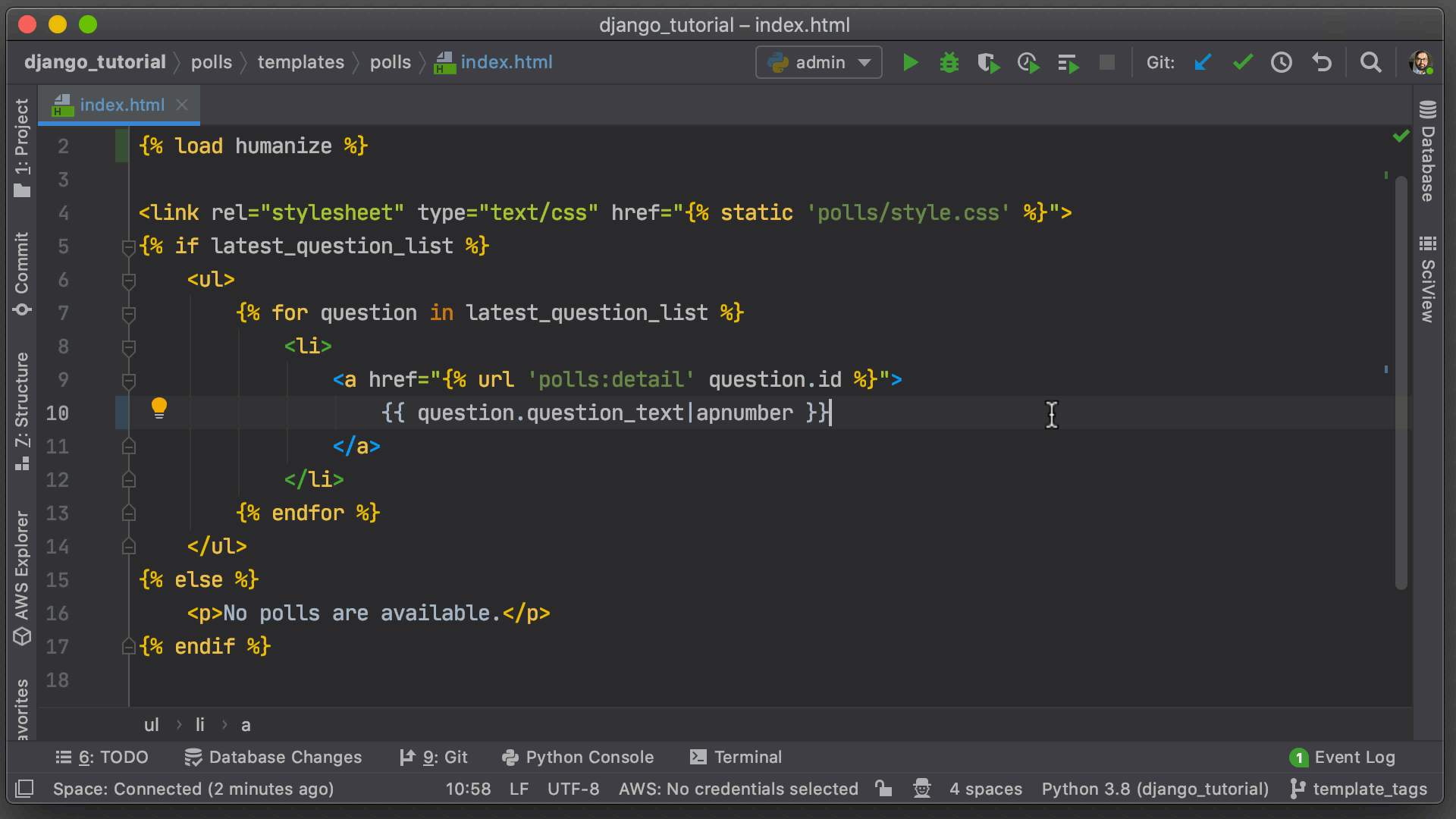Launch the profiler clock icon in toolbar
The height and width of the screenshot is (819, 1456).
[1028, 63]
